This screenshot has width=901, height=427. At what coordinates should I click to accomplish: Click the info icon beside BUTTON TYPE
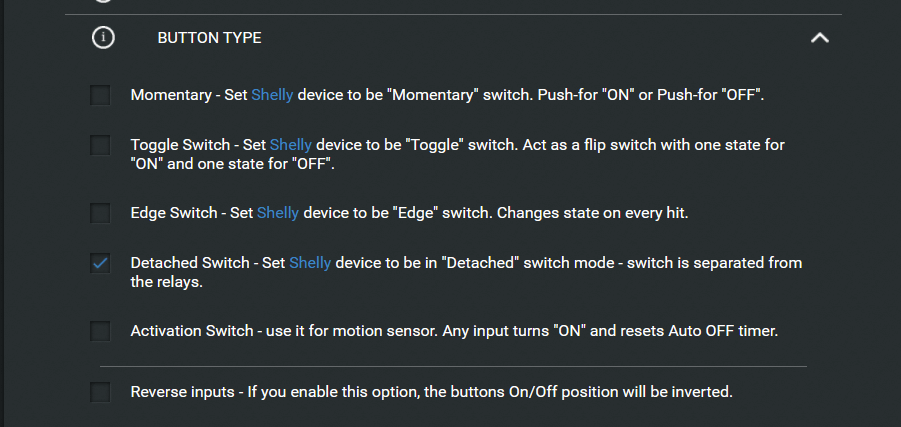click(103, 38)
